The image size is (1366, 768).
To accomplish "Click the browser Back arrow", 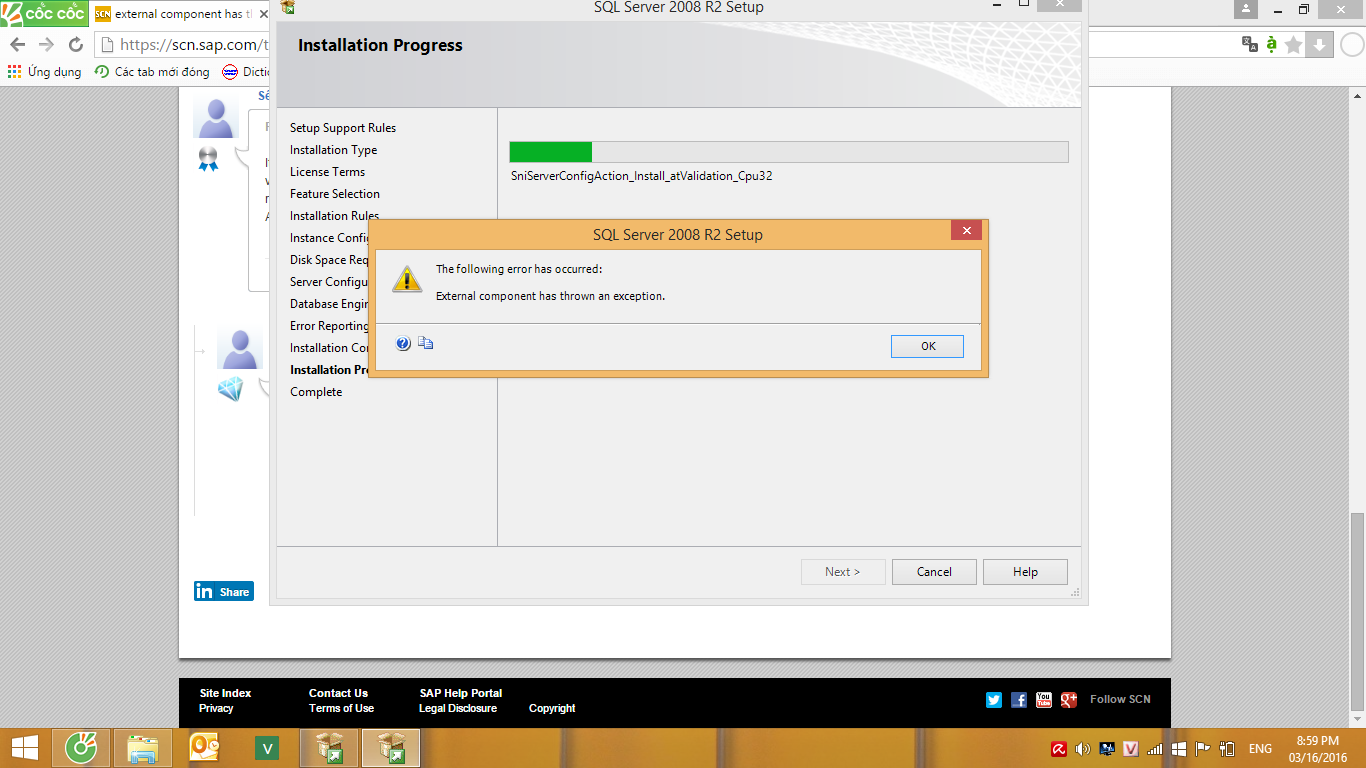I will (17, 44).
